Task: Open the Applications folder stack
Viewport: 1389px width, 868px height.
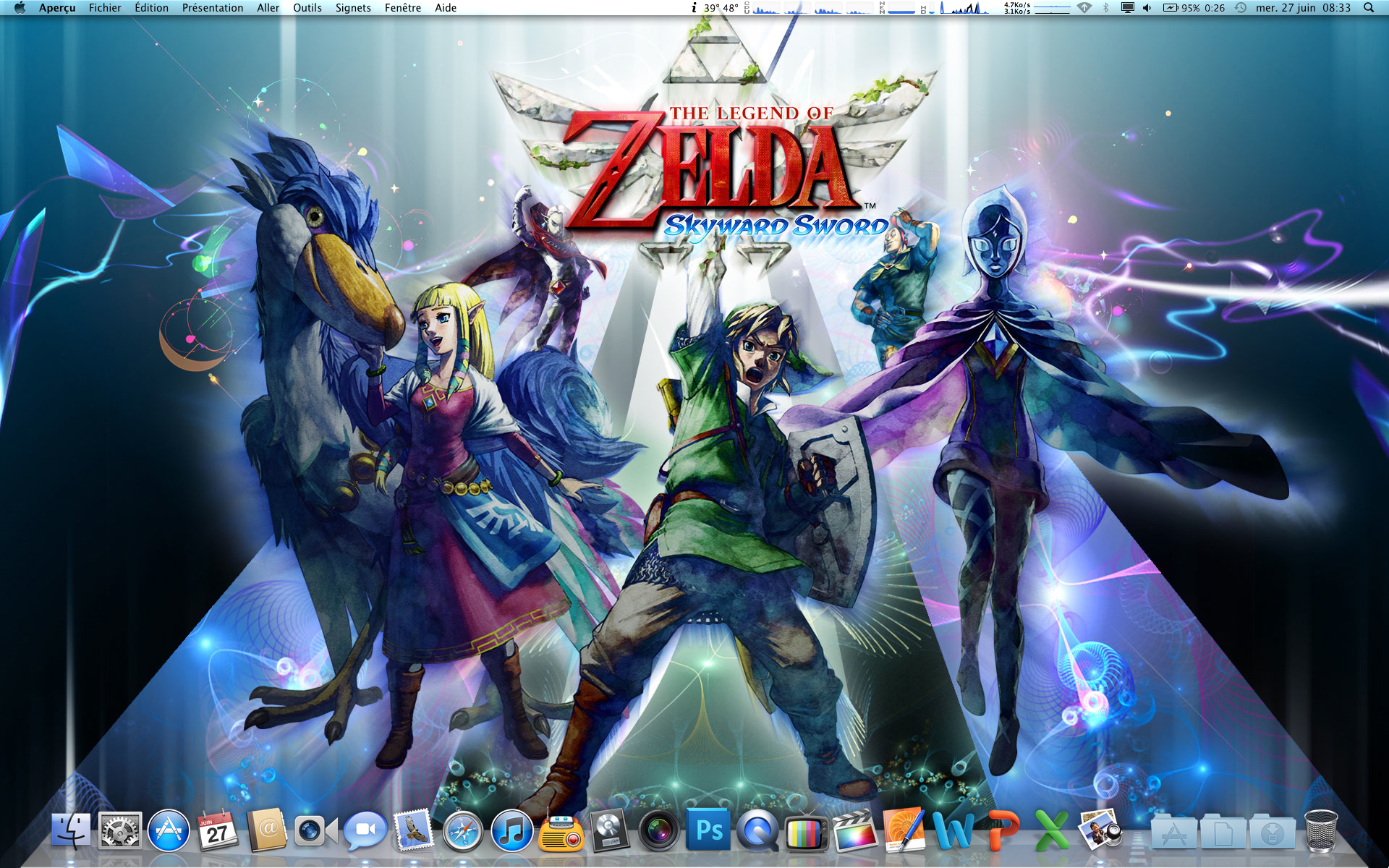Action: (x=1174, y=832)
